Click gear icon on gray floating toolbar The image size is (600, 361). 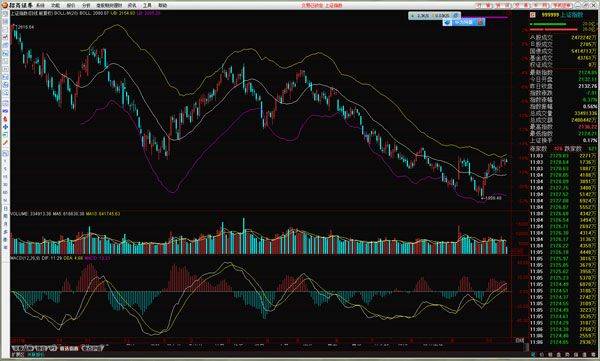(x=456, y=15)
